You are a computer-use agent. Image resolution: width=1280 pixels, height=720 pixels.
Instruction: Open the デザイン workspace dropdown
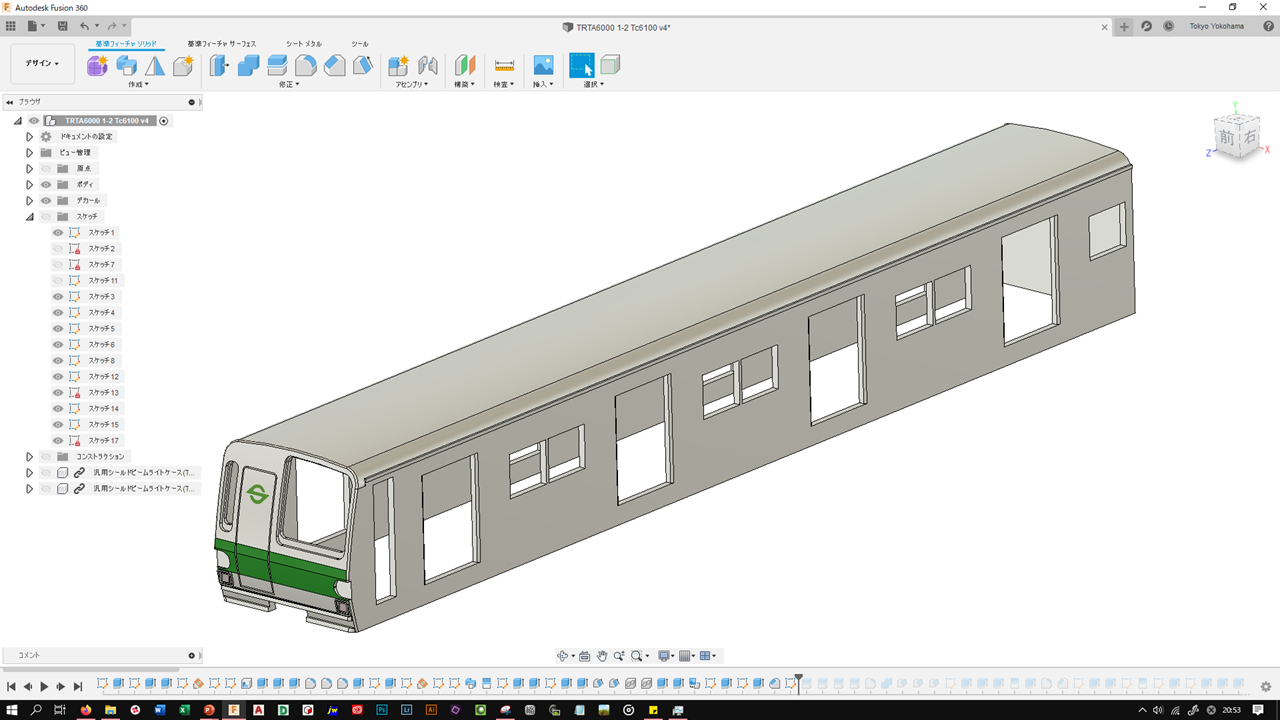[x=42, y=63]
